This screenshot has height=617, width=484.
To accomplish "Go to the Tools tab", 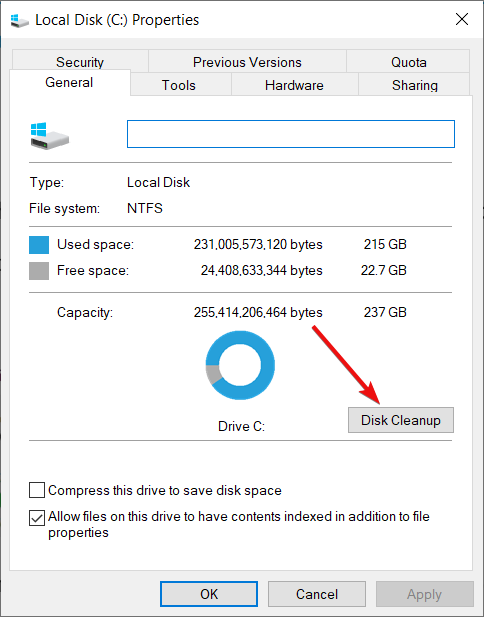I will point(179,85).
